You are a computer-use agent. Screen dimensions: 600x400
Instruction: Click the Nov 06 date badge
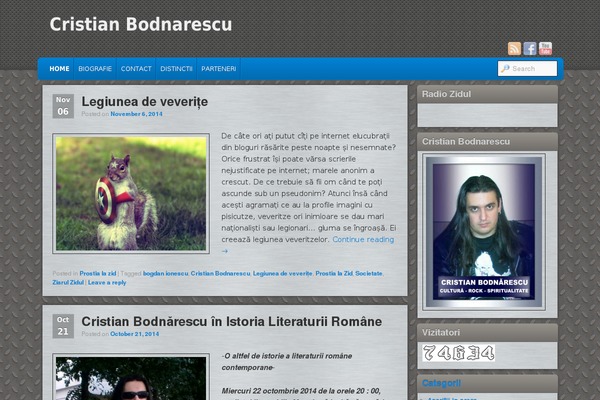coord(63,106)
